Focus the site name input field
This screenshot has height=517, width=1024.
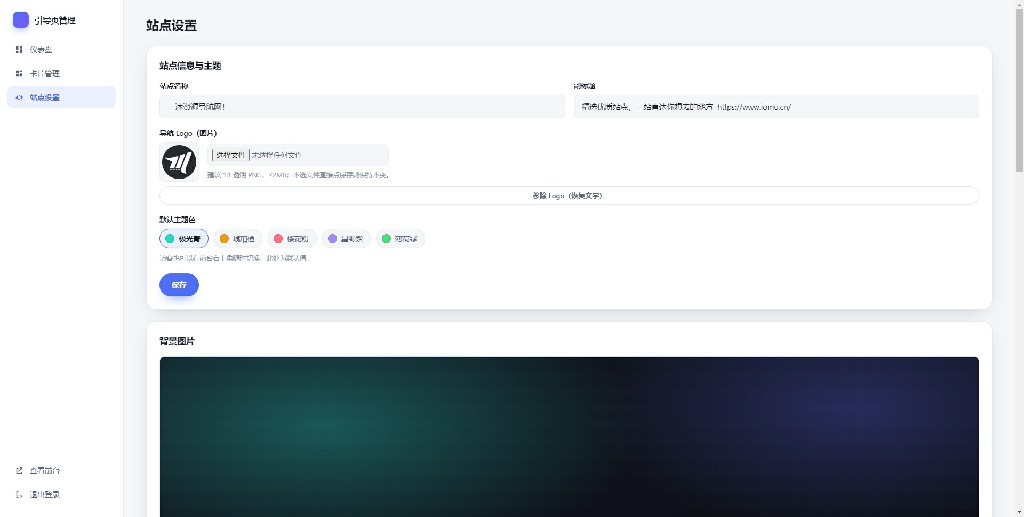[x=362, y=106]
